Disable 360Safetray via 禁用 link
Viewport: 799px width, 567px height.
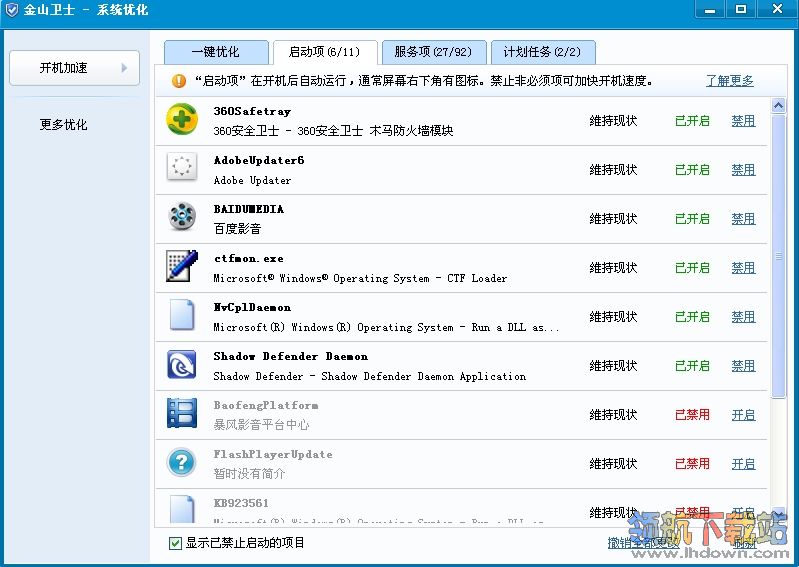pos(743,121)
